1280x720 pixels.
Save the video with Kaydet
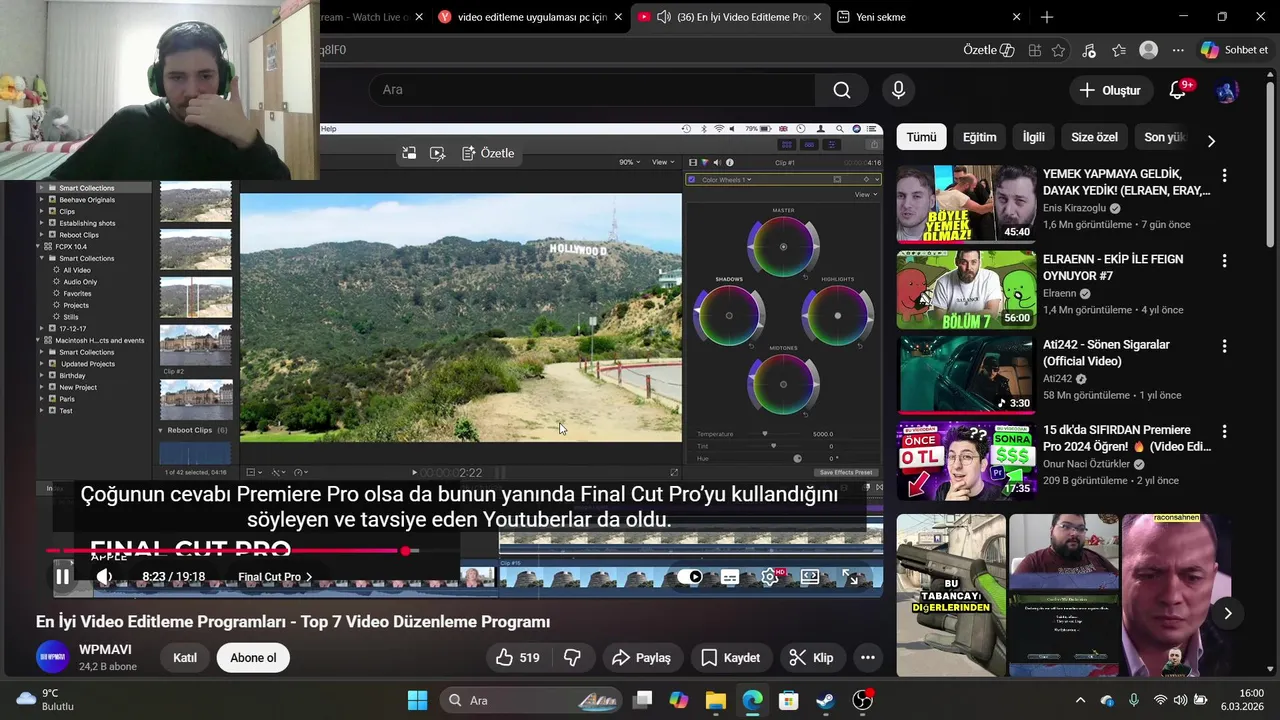click(730, 657)
